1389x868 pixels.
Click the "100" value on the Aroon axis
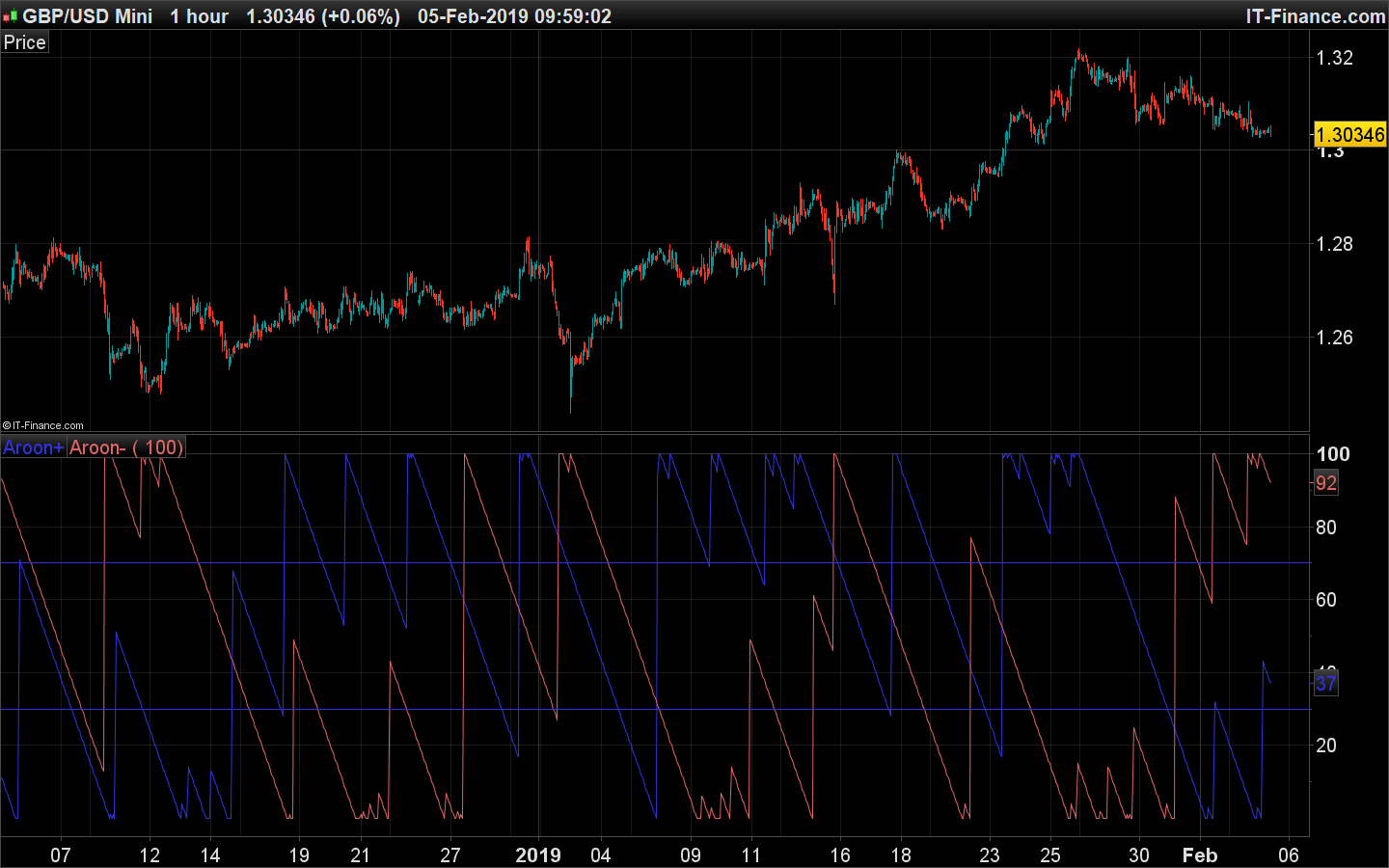click(x=1333, y=454)
